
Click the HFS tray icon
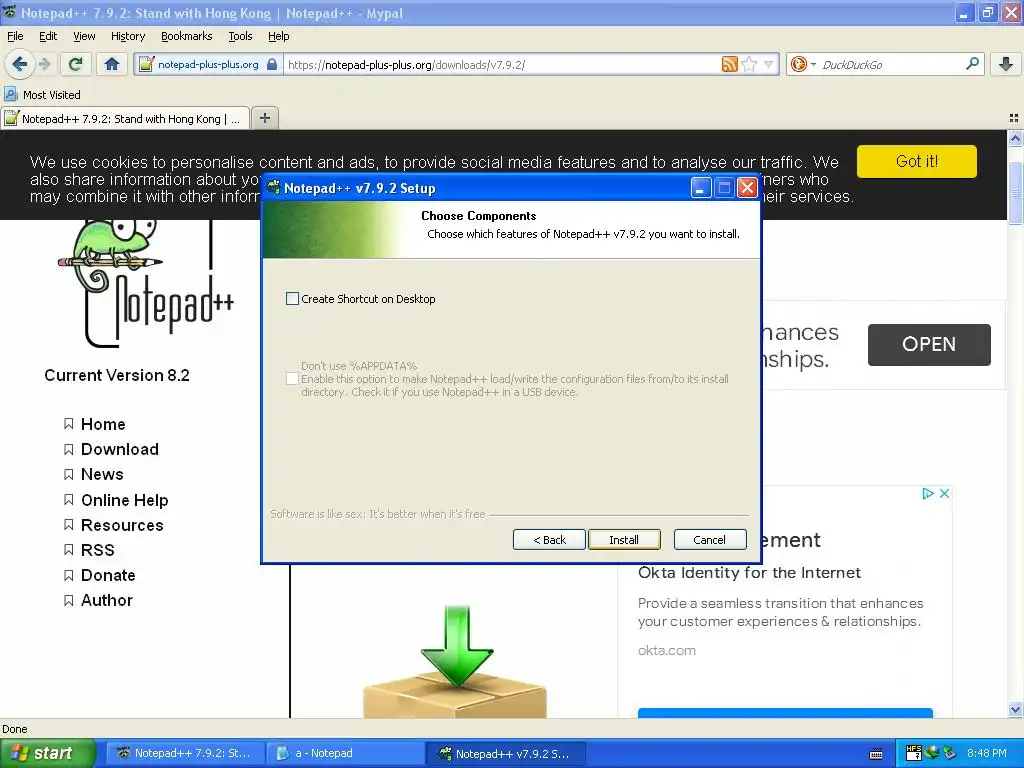point(913,753)
